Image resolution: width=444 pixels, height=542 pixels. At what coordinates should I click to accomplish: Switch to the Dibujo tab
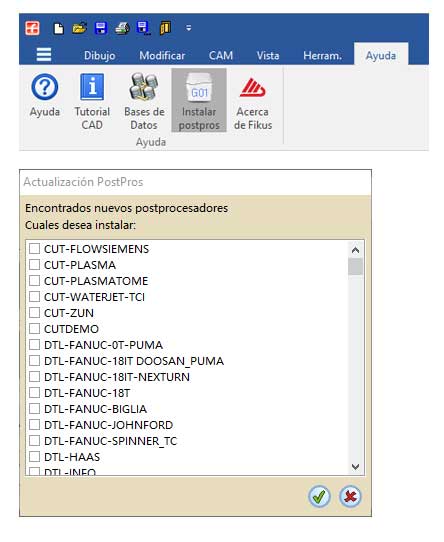pyautogui.click(x=100, y=55)
